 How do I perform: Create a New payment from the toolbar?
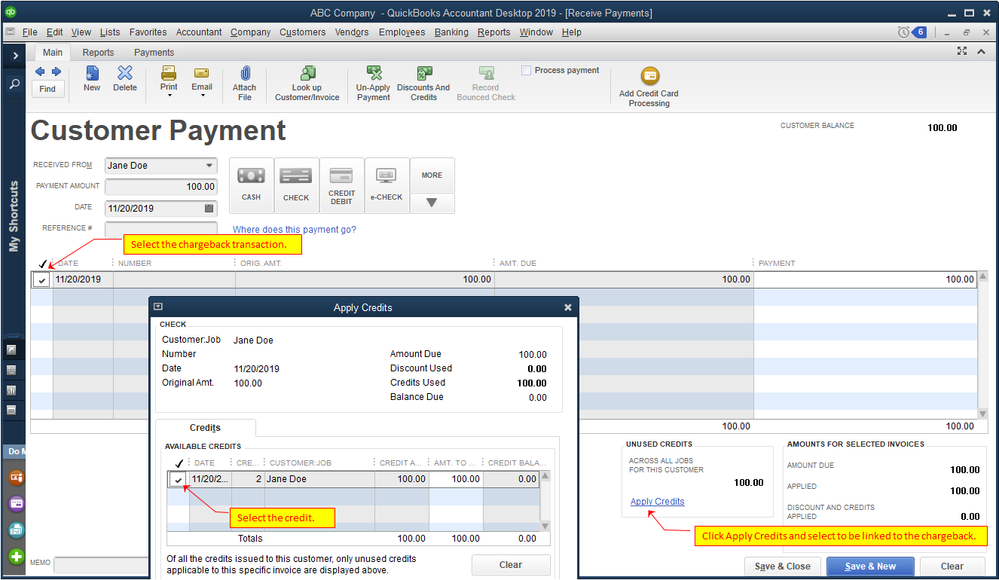pos(92,79)
